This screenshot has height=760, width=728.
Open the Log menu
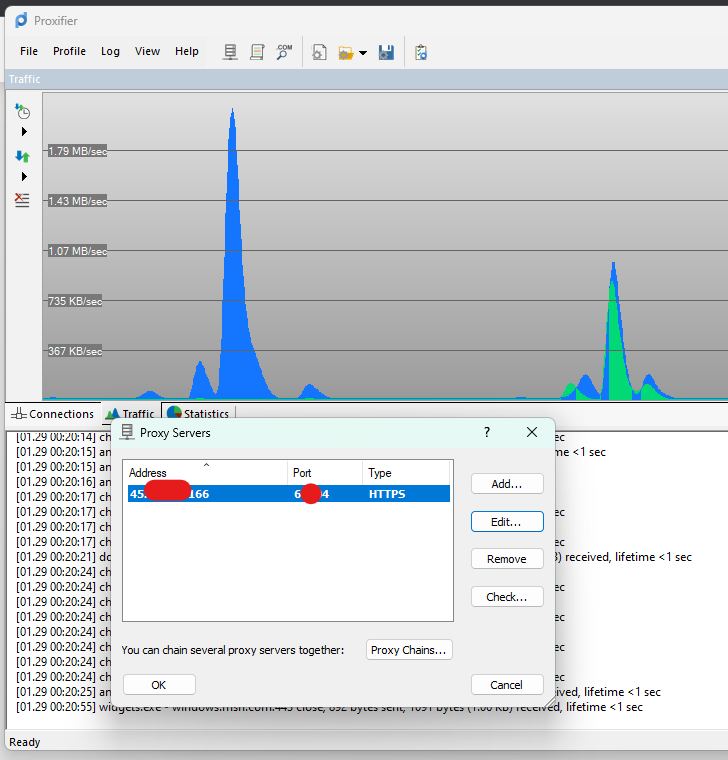pyautogui.click(x=110, y=51)
